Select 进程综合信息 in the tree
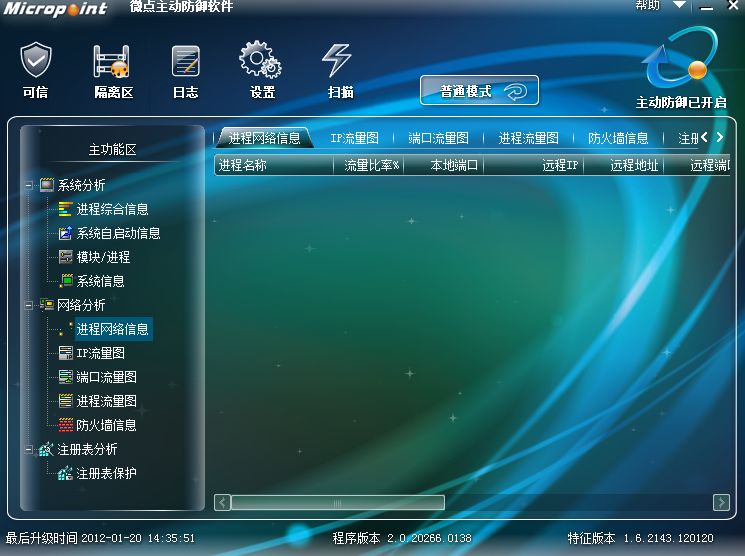The width and height of the screenshot is (745, 556). click(x=112, y=209)
